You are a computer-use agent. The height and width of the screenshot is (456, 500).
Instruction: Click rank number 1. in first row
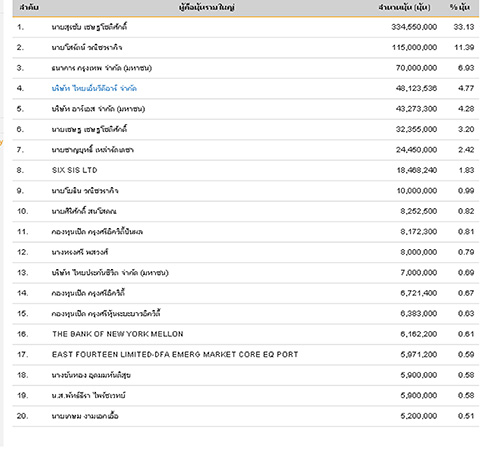click(21, 27)
